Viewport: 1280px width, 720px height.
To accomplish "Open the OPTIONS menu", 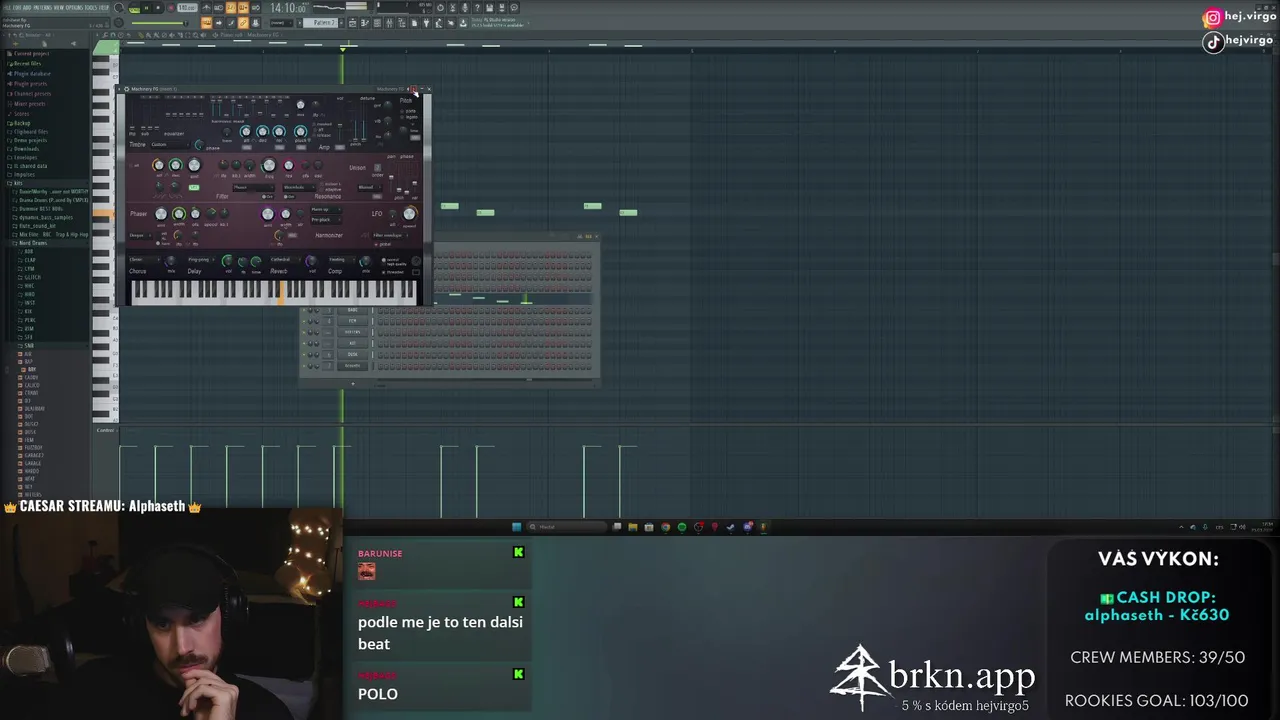I will point(74,7).
